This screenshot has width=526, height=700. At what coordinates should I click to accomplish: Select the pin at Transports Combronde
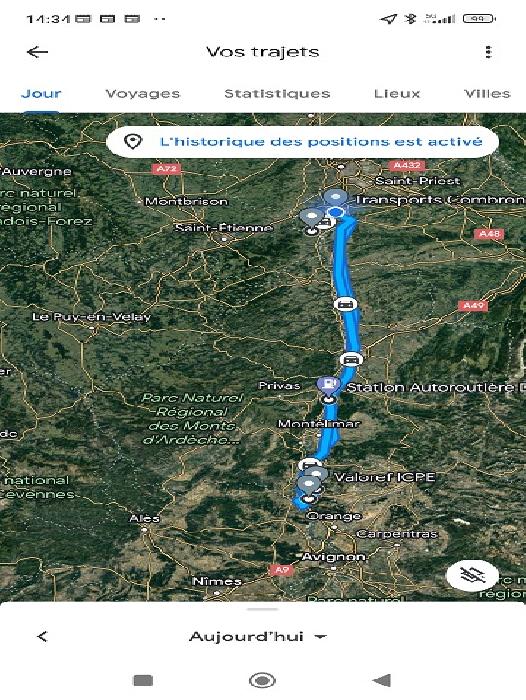(335, 197)
